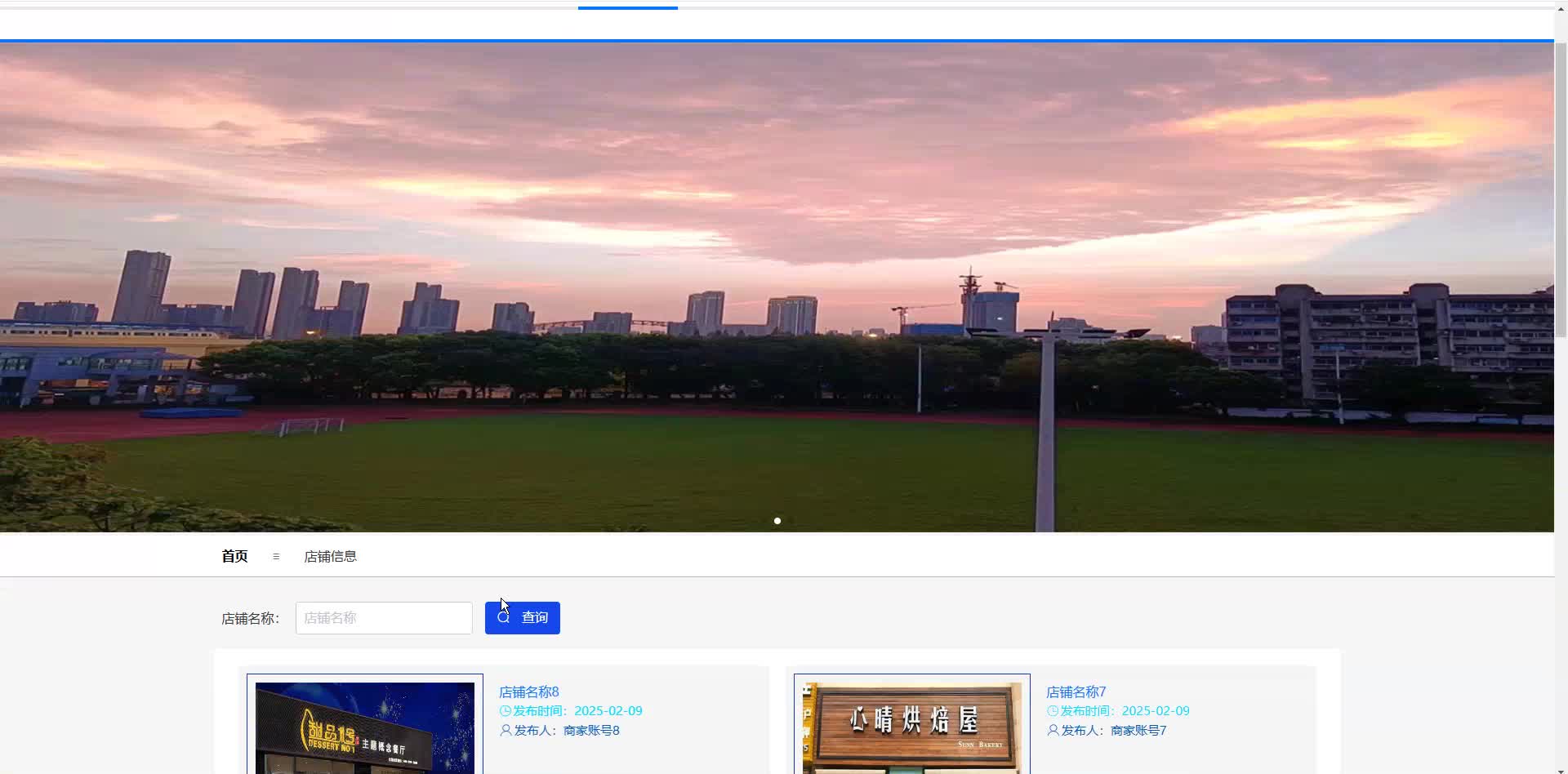
Task: Click the person icon beside 发布人 商家账号7
Action: (1053, 730)
